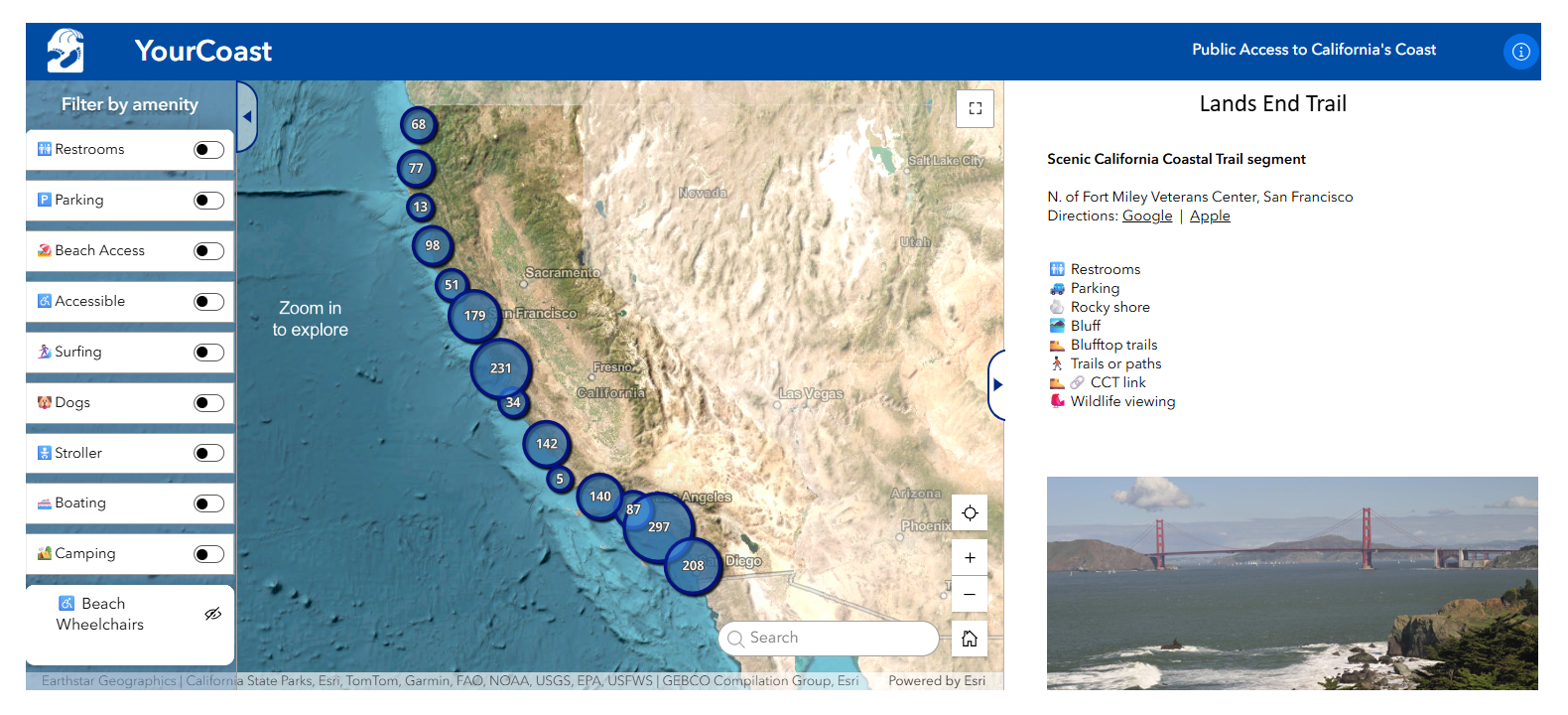Viewport: 1568px width, 715px height.
Task: Click the CCT link
Action: click(x=1117, y=382)
